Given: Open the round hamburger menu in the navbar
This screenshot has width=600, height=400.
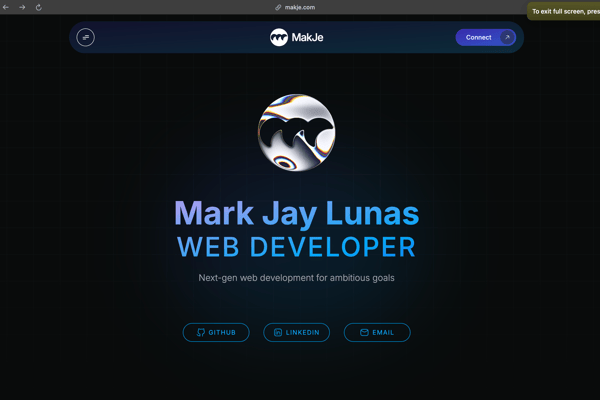Looking at the screenshot, I should 86,37.
